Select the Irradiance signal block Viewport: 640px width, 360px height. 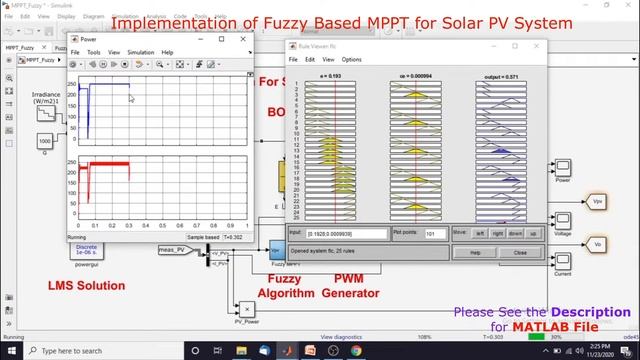click(x=46, y=113)
